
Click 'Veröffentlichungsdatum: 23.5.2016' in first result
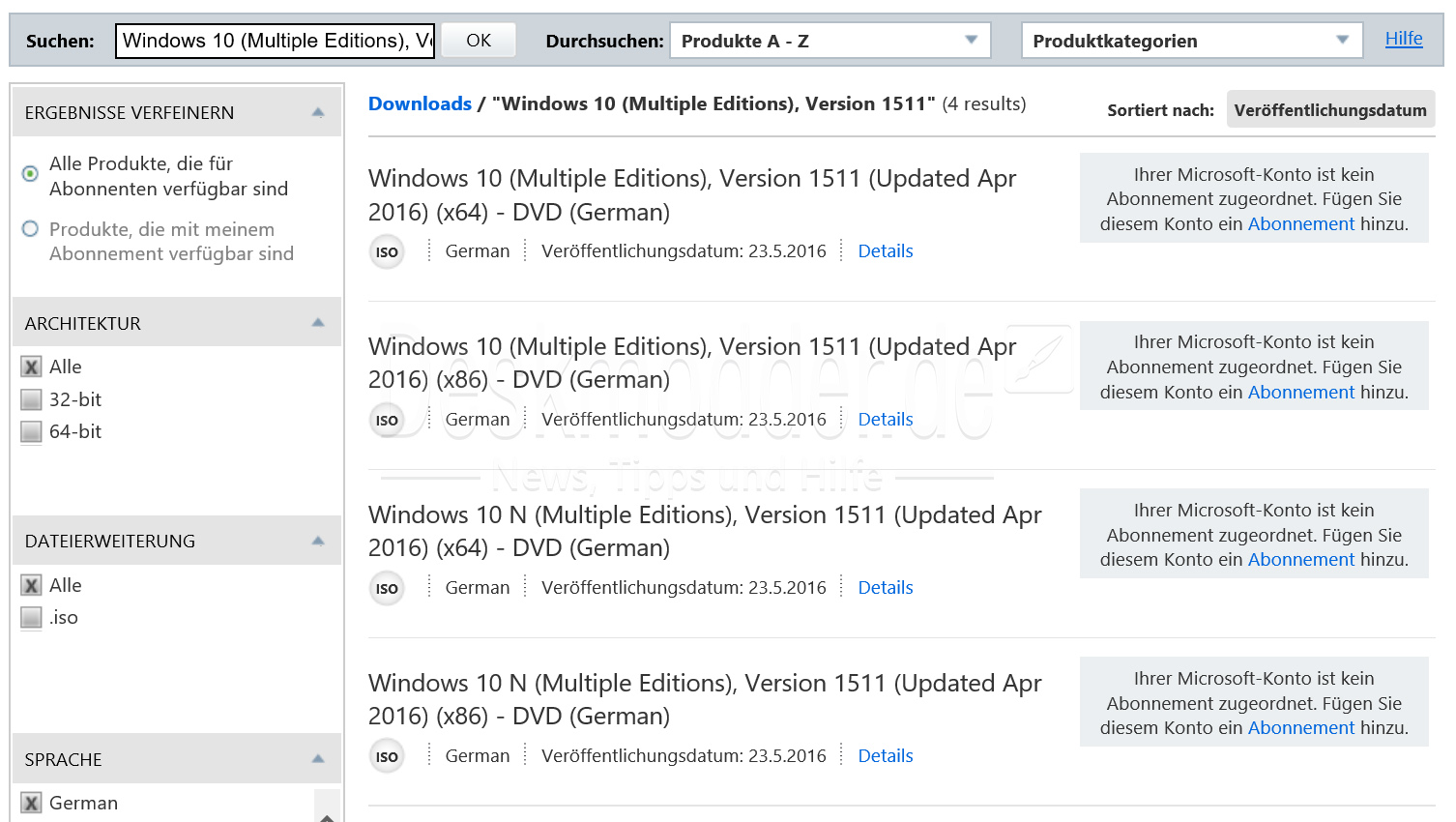[x=684, y=251]
